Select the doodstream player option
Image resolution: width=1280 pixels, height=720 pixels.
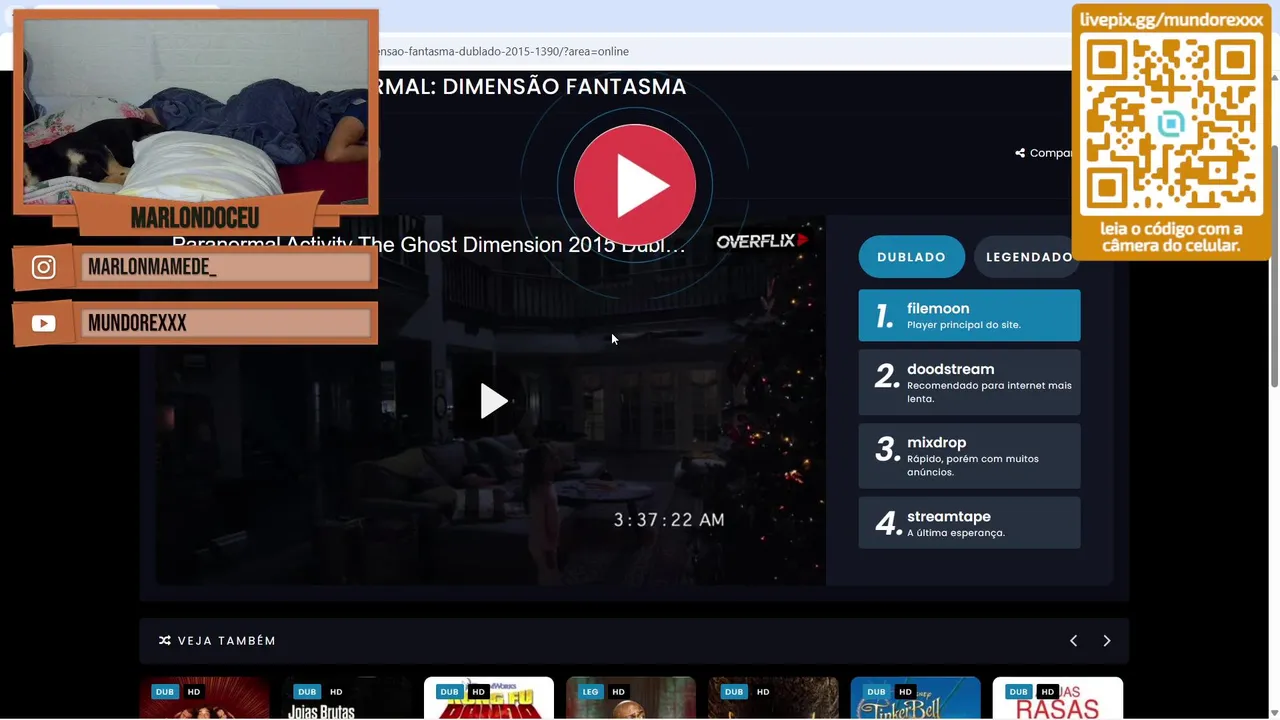click(969, 382)
